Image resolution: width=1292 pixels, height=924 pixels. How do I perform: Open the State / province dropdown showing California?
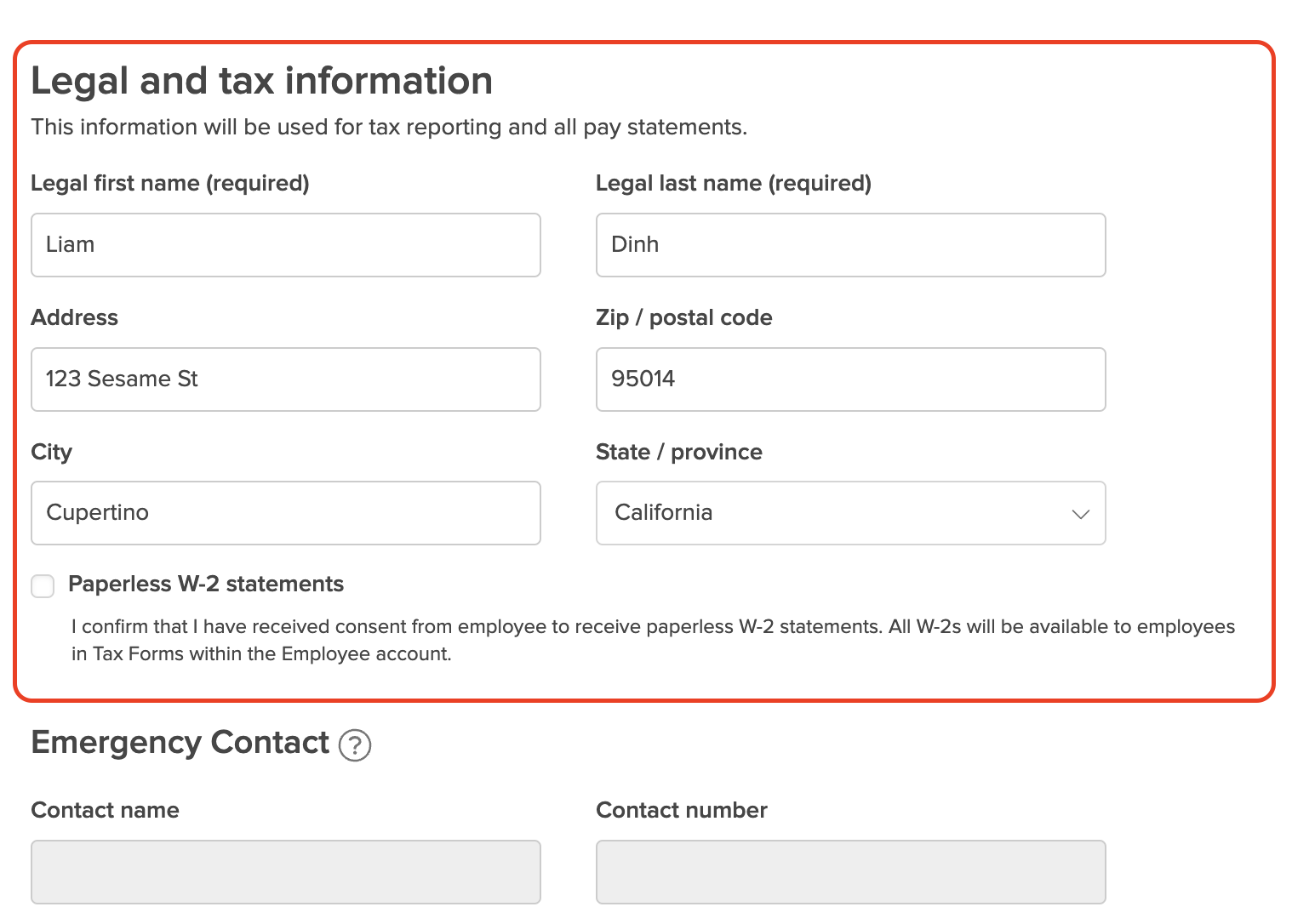click(850, 513)
